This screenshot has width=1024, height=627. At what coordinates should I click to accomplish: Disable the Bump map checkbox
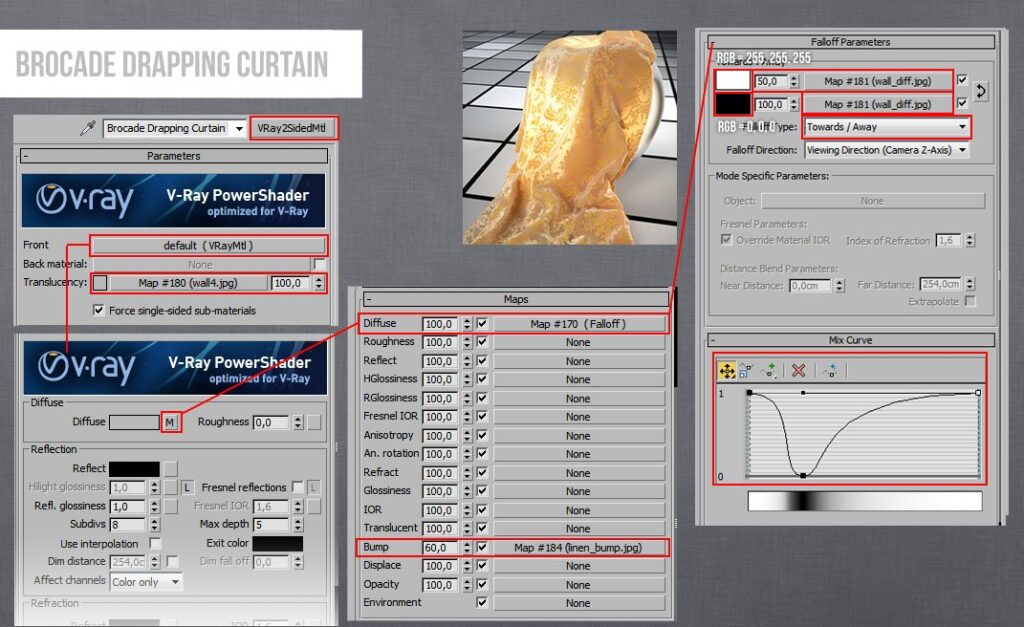click(482, 547)
